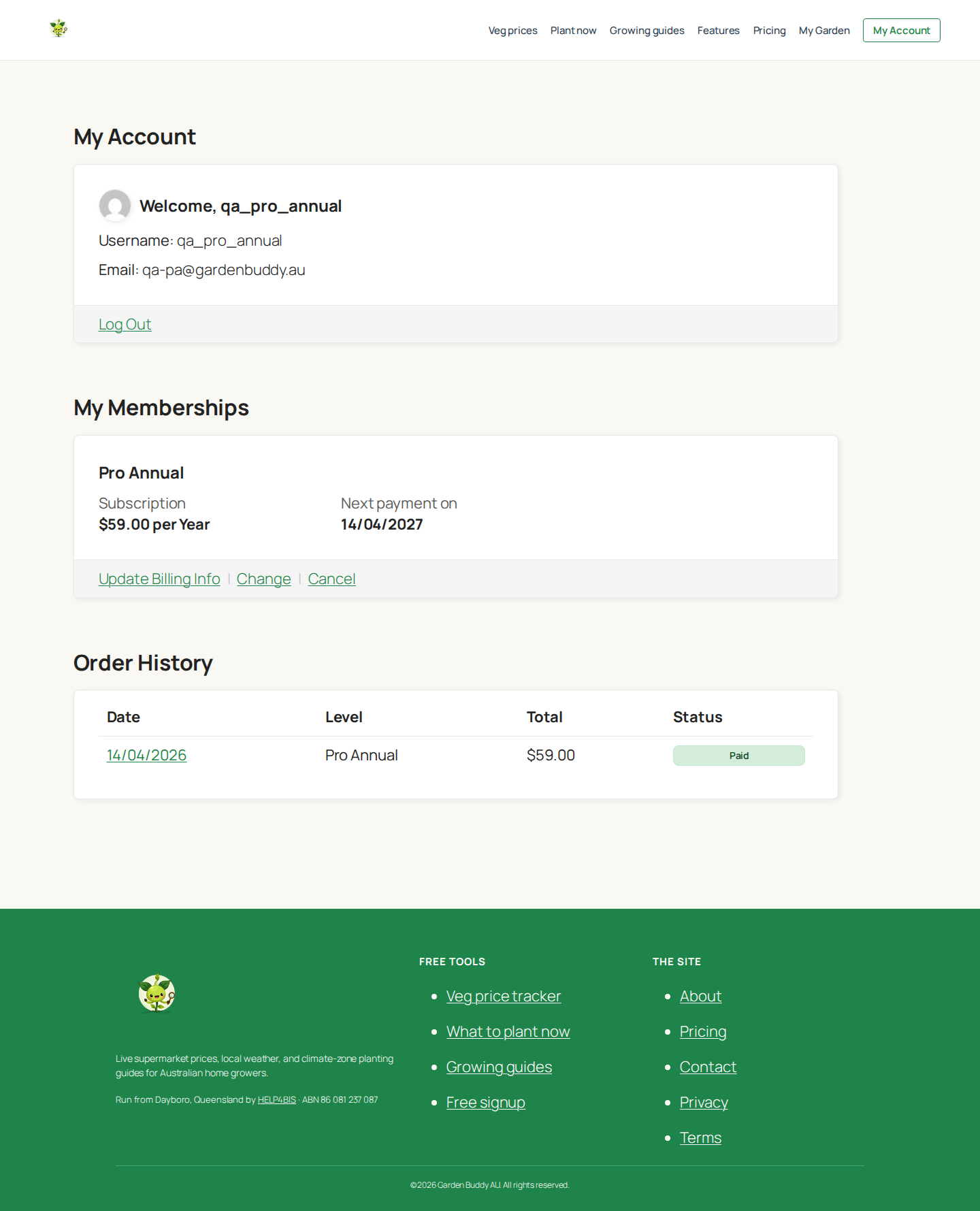Click the Change membership link
Image resolution: width=980 pixels, height=1211 pixels.
click(x=263, y=579)
